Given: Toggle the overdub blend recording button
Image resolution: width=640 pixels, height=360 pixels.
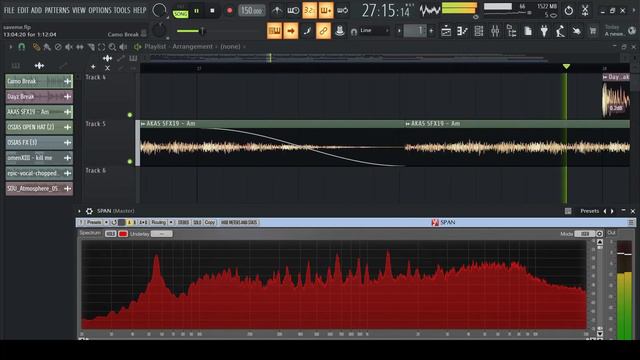Looking at the screenshot, I should [326, 11].
